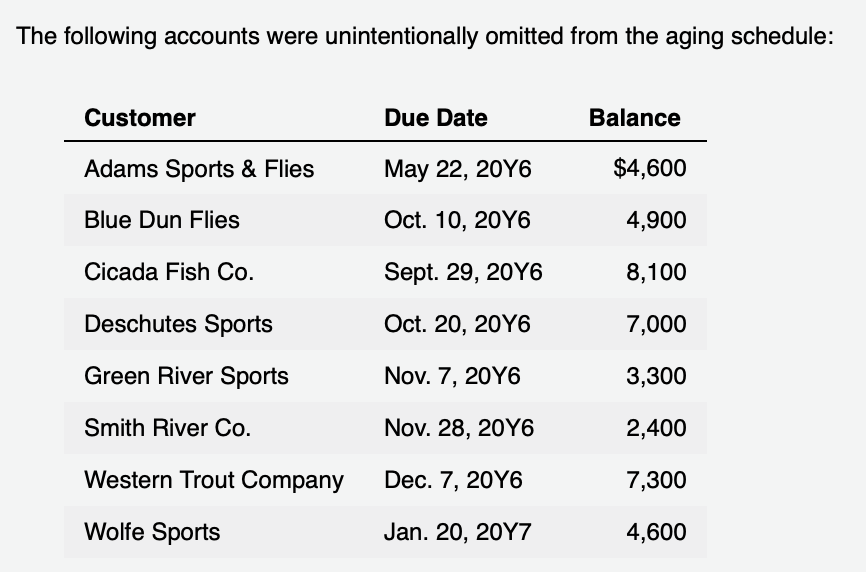
Task: Click the Customer column header
Action: click(140, 118)
